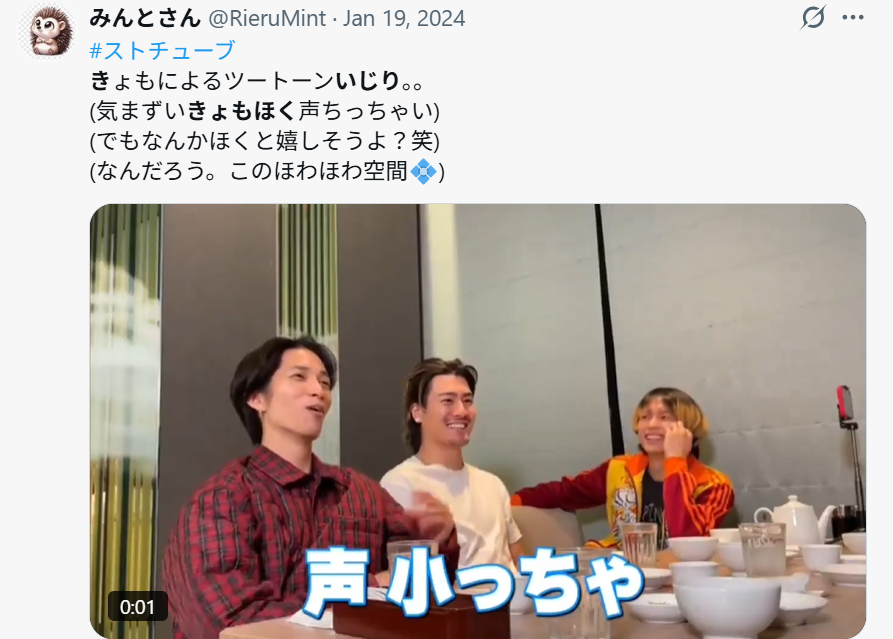Click the 声小っちゃ caption in the video
Viewport: 893px width, 639px height.
click(x=476, y=580)
